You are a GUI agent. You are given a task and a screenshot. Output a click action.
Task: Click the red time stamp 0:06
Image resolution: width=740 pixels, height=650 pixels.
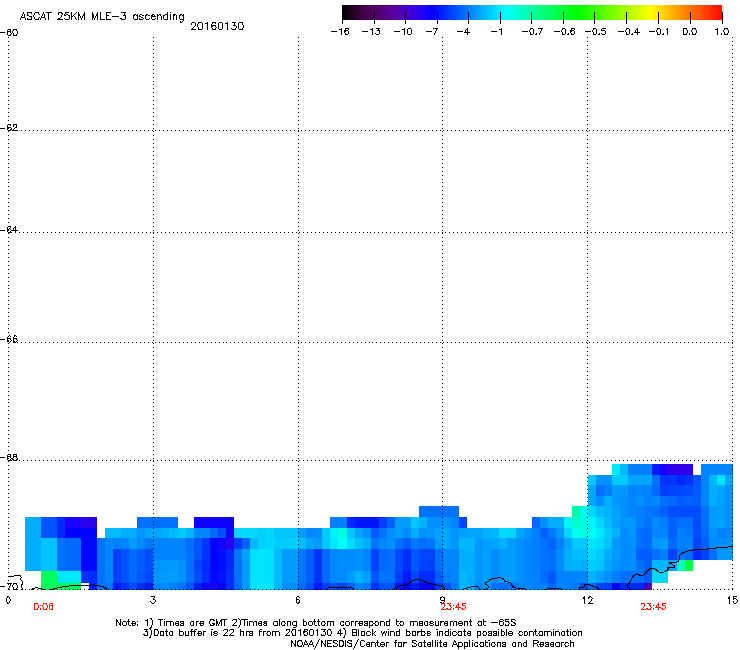click(43, 607)
